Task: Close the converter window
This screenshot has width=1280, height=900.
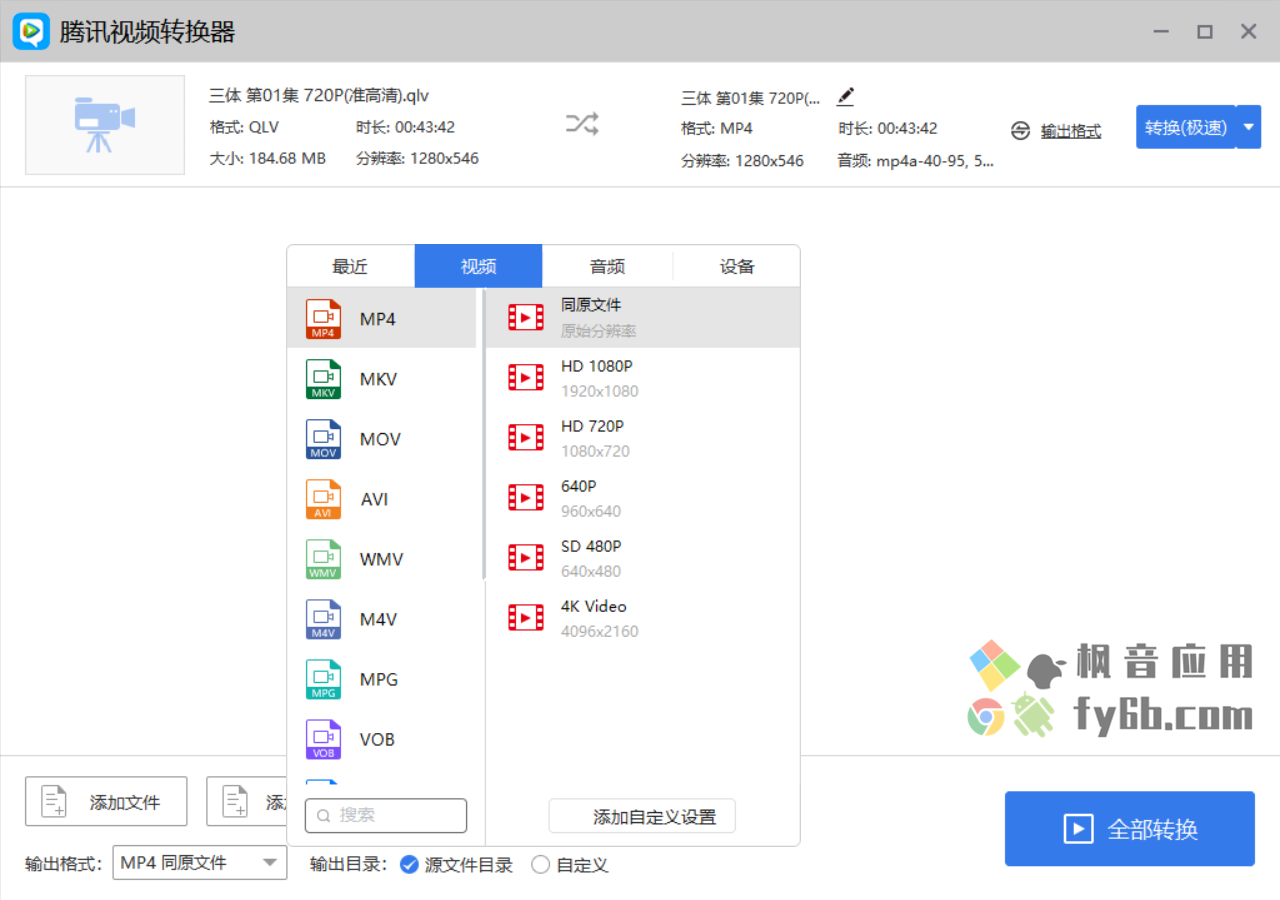Action: [1249, 32]
